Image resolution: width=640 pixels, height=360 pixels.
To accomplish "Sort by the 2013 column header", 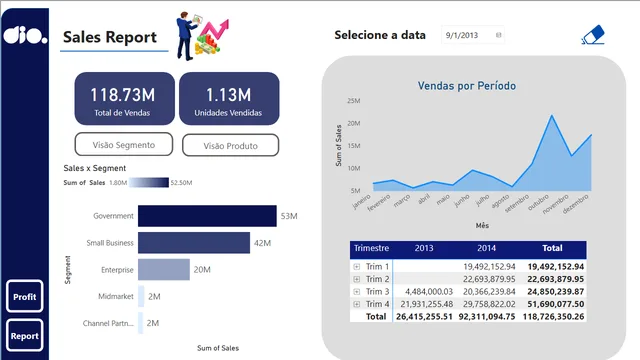I will 424,248.
